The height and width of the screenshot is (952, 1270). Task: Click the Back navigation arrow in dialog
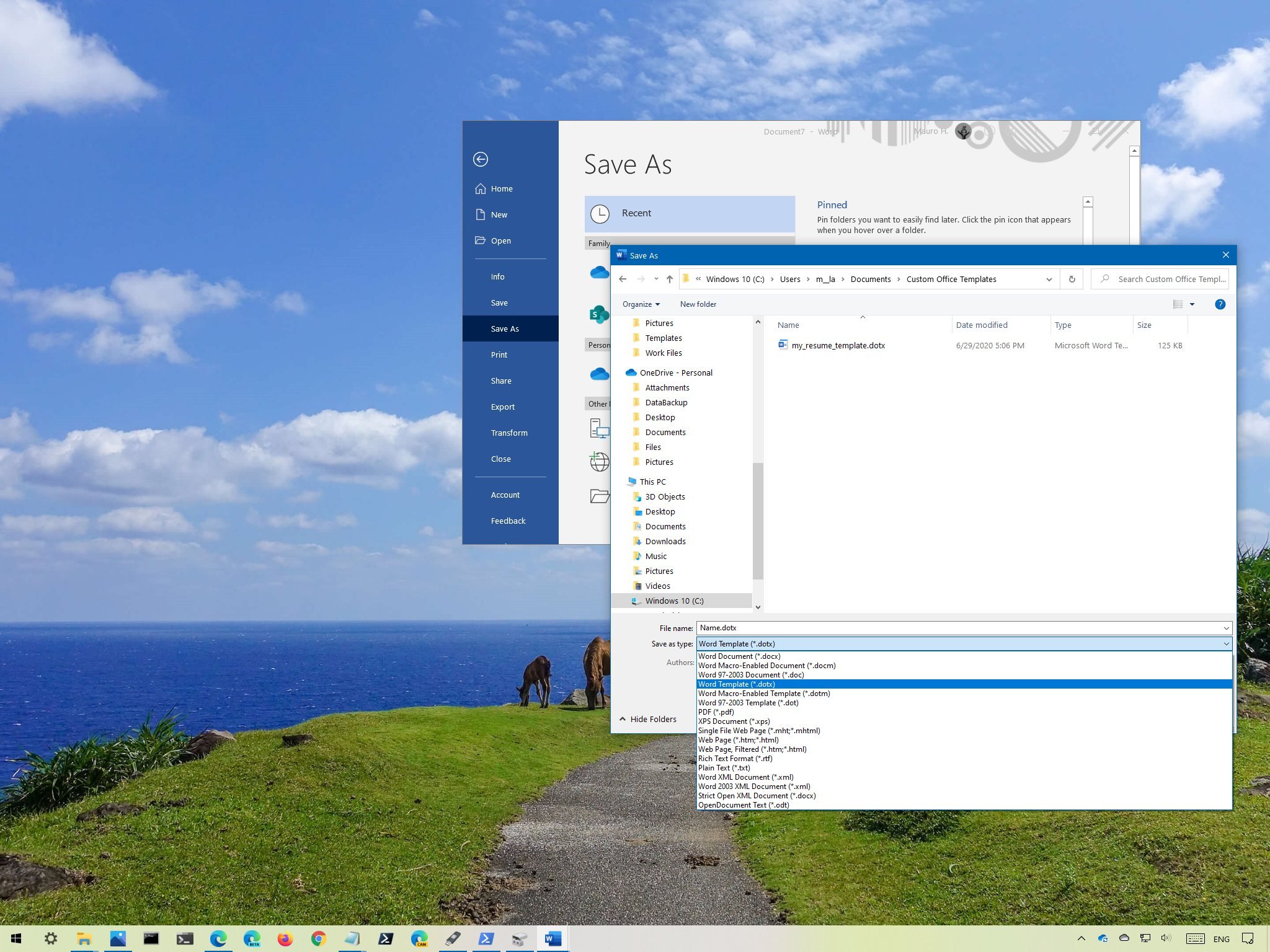(x=622, y=278)
